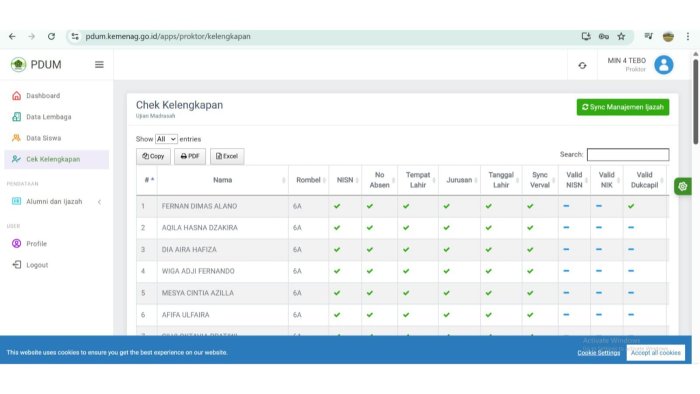Screen dimensions: 700x394
Task: Select Cek Kelengkapan menu item
Action: (57, 159)
